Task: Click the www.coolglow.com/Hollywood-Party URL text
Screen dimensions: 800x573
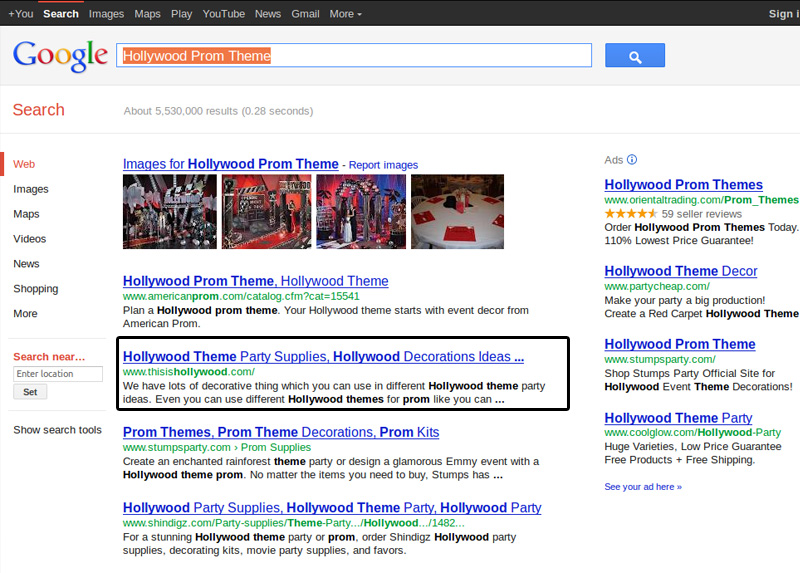Action: (x=692, y=433)
